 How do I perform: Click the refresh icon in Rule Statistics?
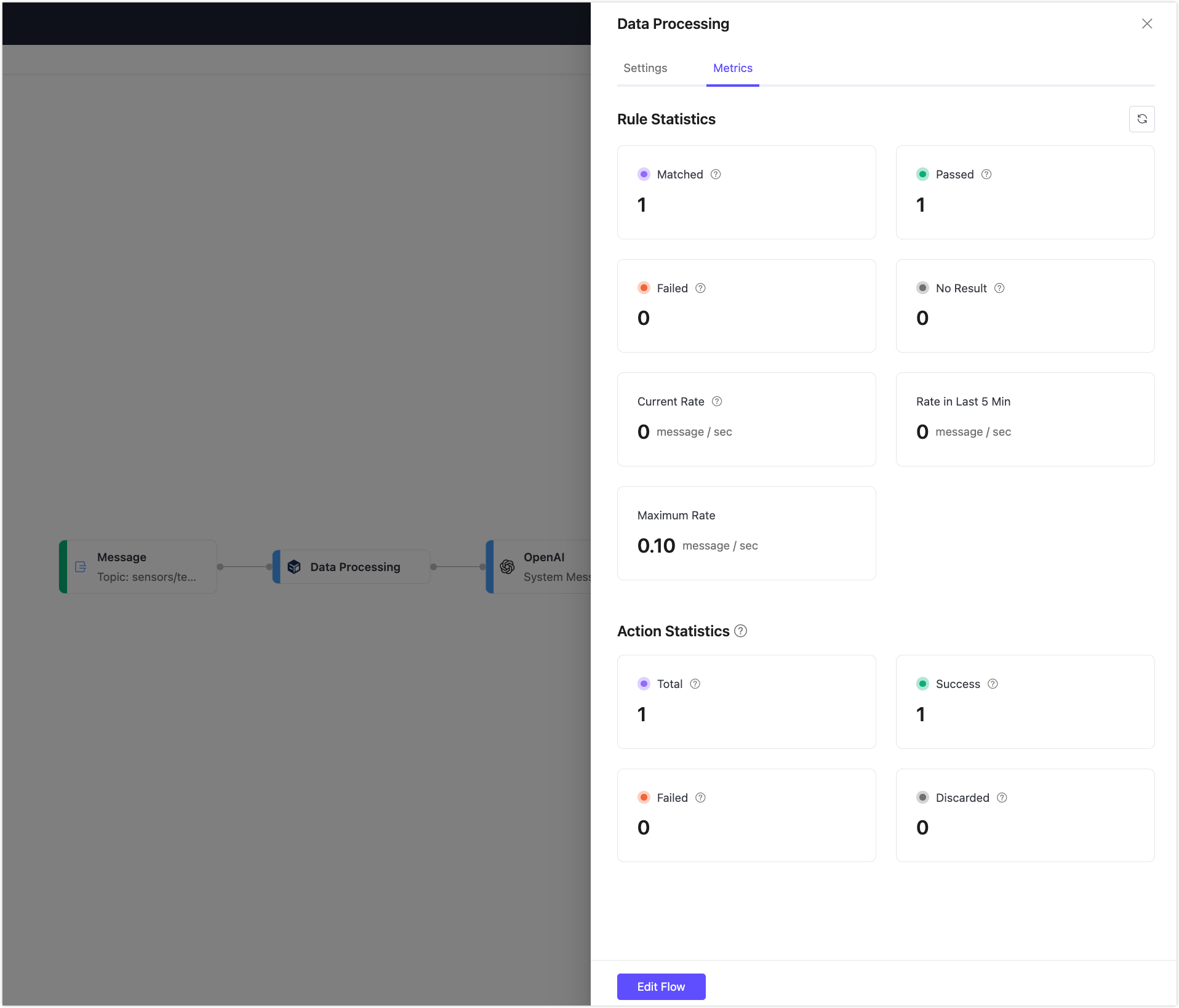tap(1142, 119)
